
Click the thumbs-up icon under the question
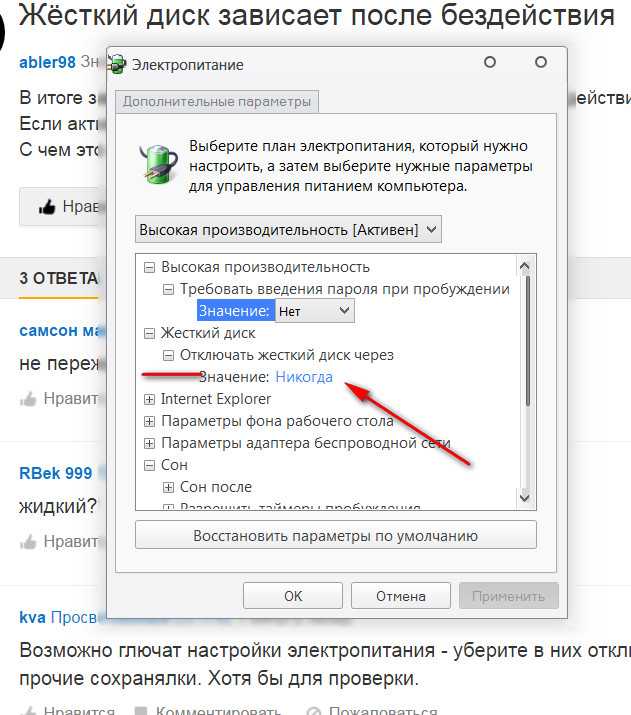click(x=47, y=207)
